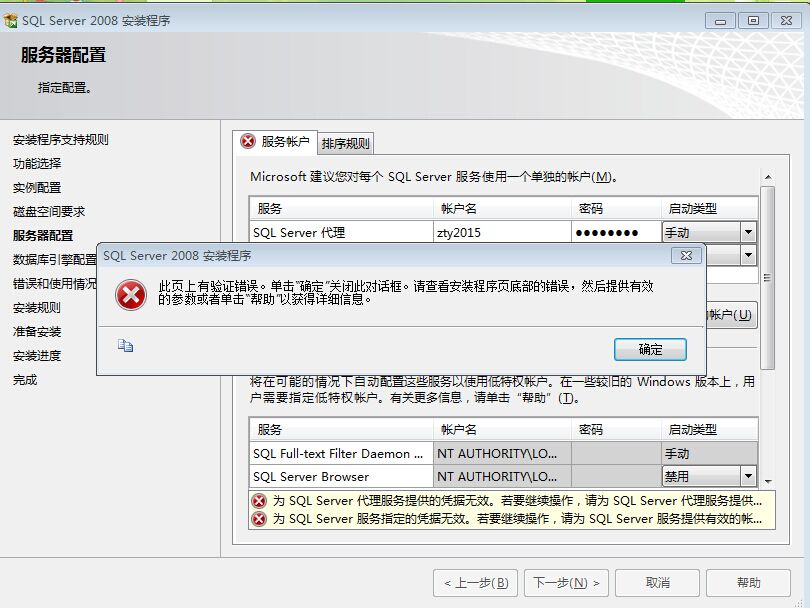
Task: Maximize the SQL Server 2008 setup window
Action: (753, 21)
